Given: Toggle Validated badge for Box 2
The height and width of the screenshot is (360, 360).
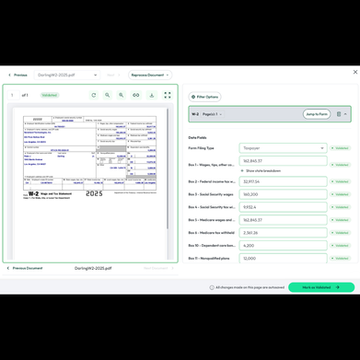Looking at the screenshot, I should pyautogui.click(x=340, y=182).
